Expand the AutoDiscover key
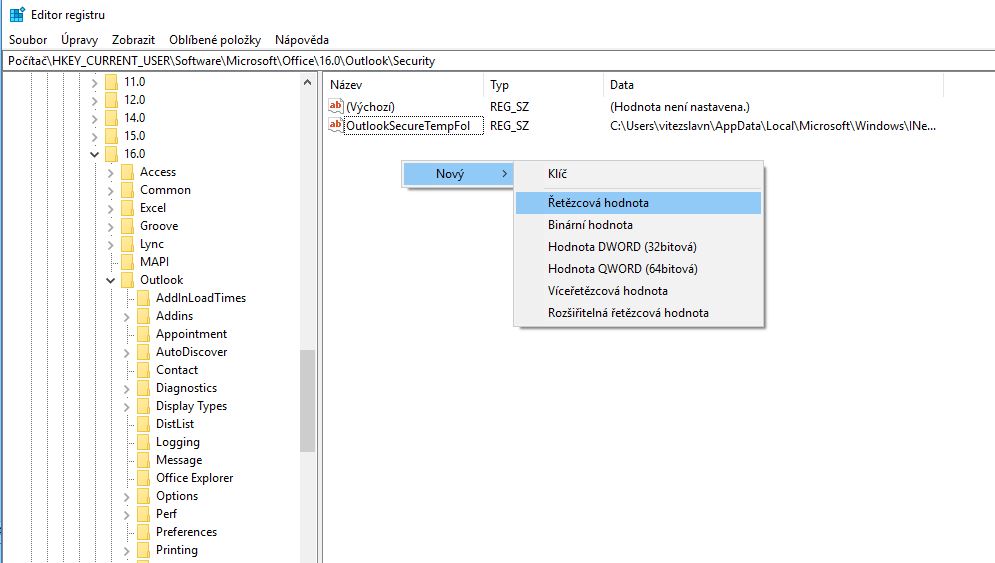The height and width of the screenshot is (563, 995). [126, 352]
